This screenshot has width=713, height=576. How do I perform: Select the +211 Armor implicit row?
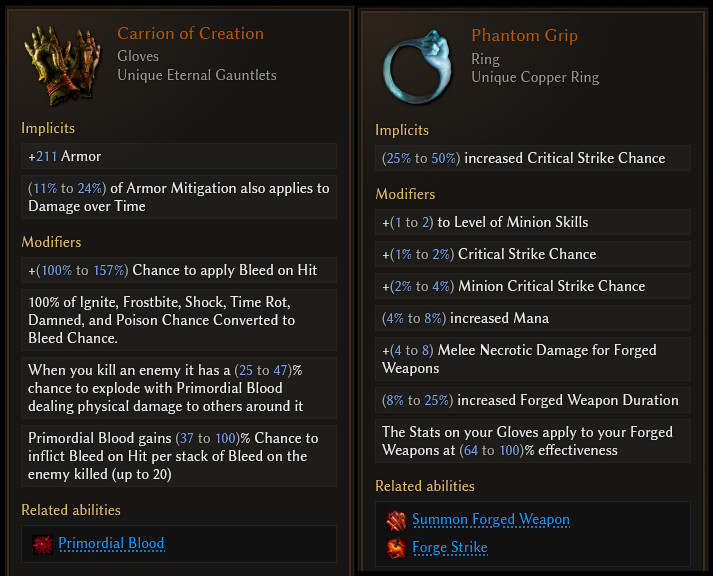tap(179, 156)
